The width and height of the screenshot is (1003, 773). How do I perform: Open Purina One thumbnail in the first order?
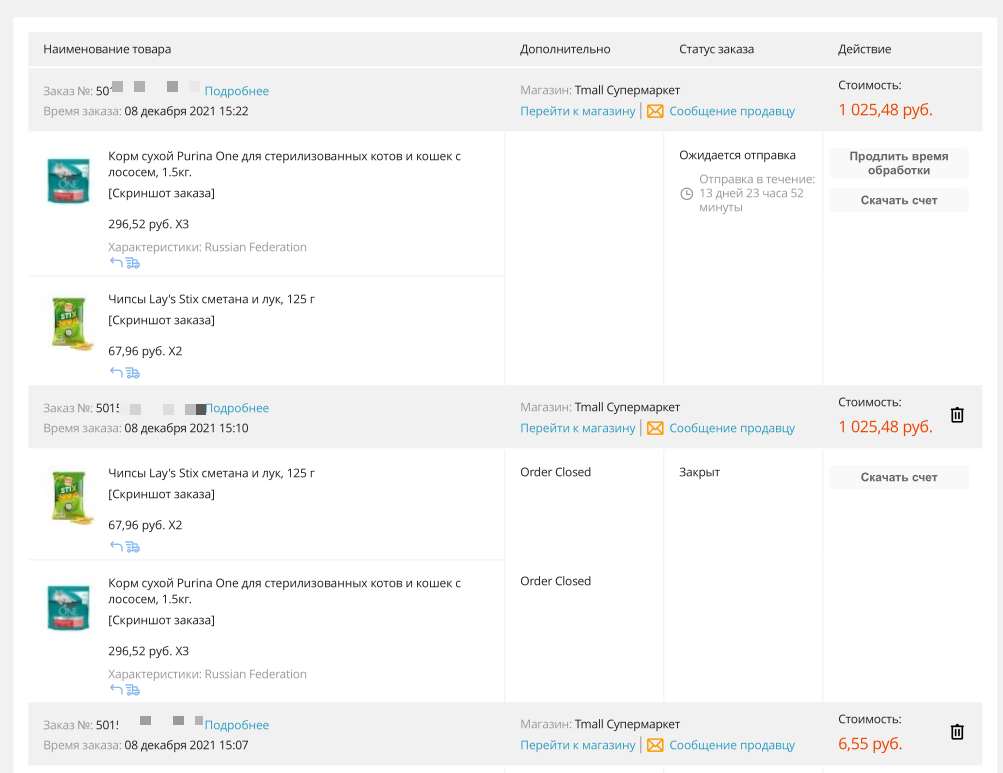(68, 180)
